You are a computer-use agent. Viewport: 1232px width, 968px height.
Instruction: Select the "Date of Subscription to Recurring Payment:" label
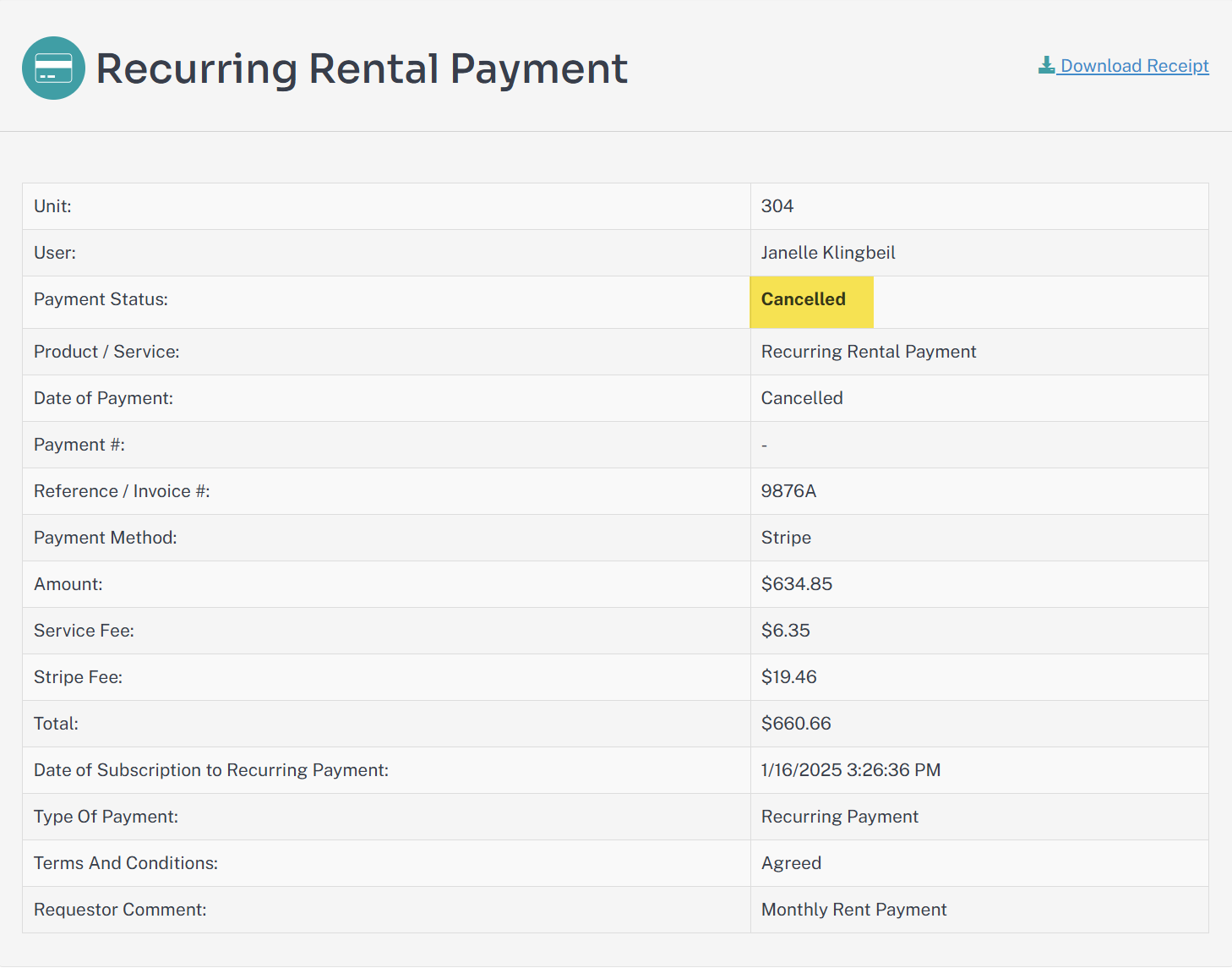point(211,770)
